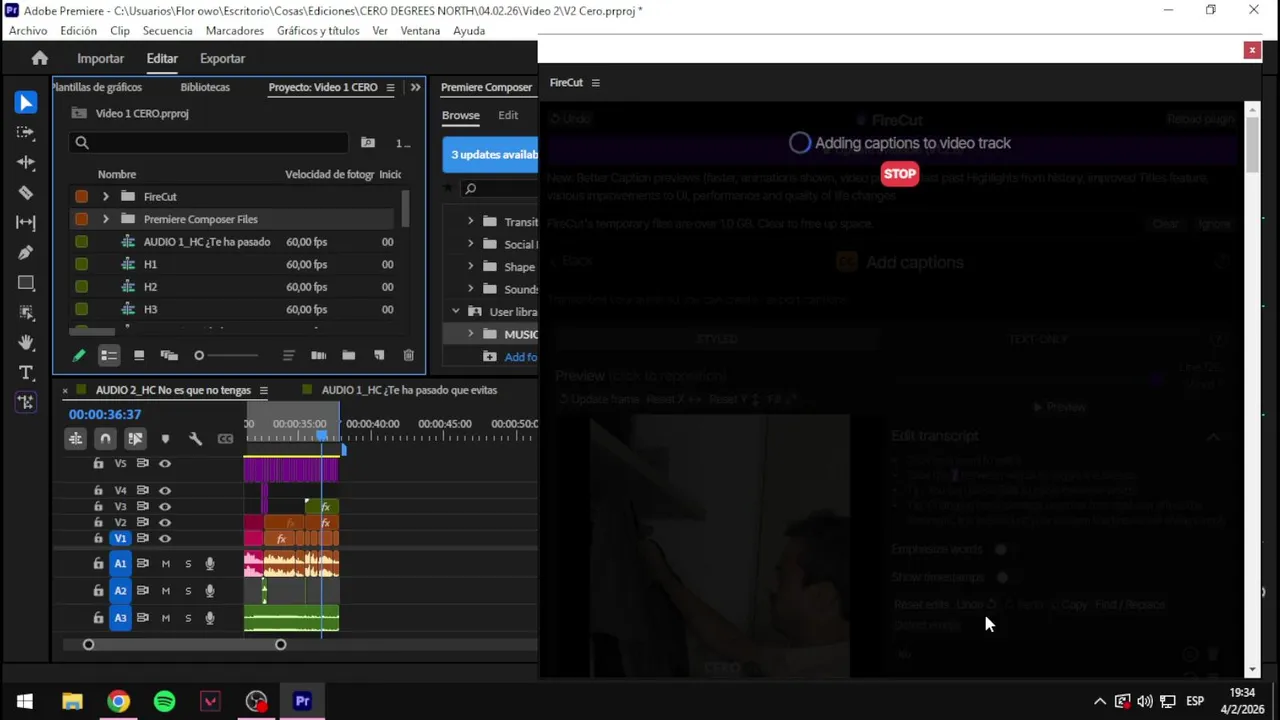Click Automate to Sequence icon

point(318,355)
